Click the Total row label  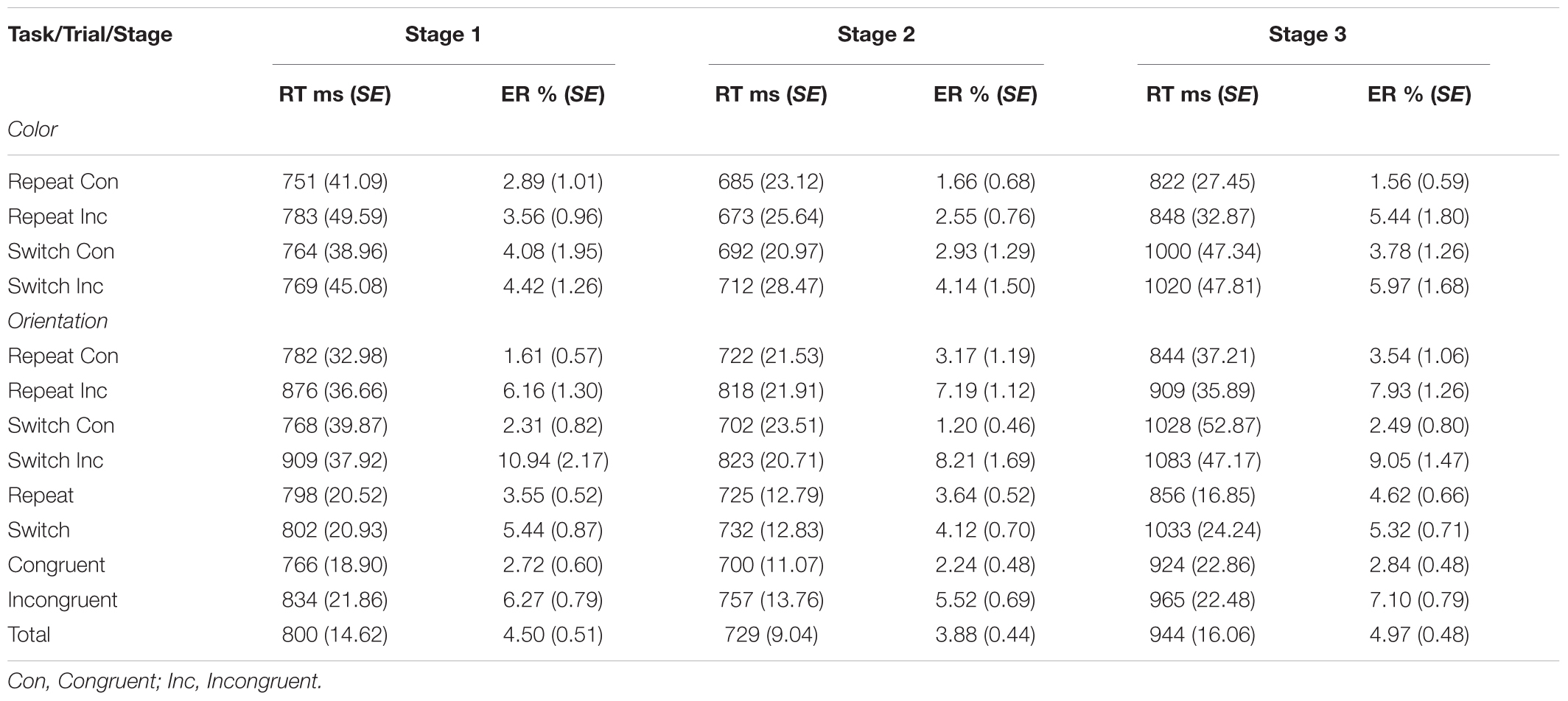tap(29, 635)
